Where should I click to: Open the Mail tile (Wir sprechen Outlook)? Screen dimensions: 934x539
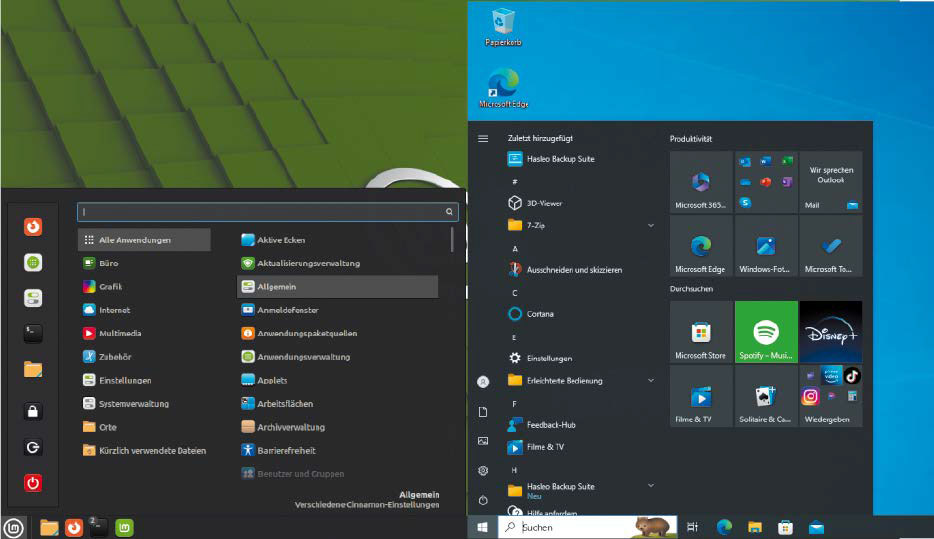pos(831,182)
